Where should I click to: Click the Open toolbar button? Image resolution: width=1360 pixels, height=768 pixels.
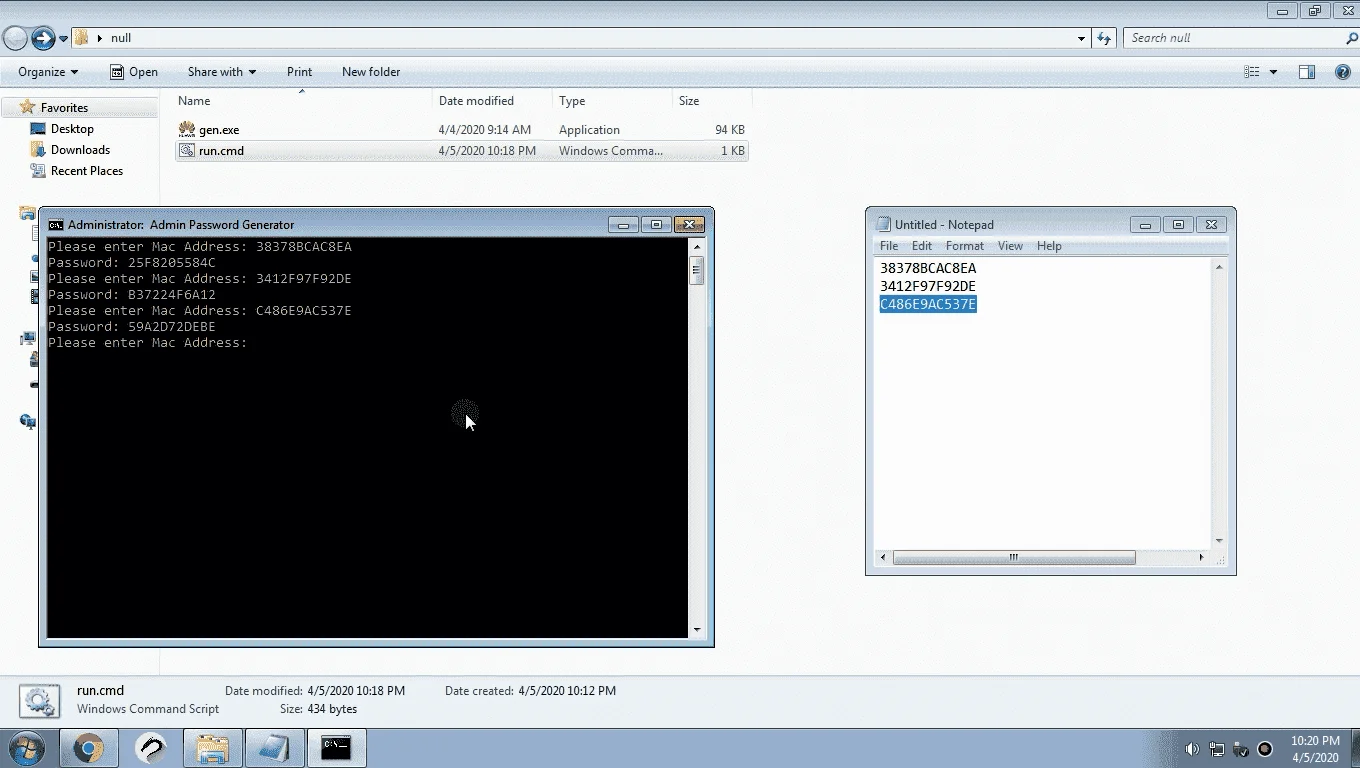(x=134, y=72)
